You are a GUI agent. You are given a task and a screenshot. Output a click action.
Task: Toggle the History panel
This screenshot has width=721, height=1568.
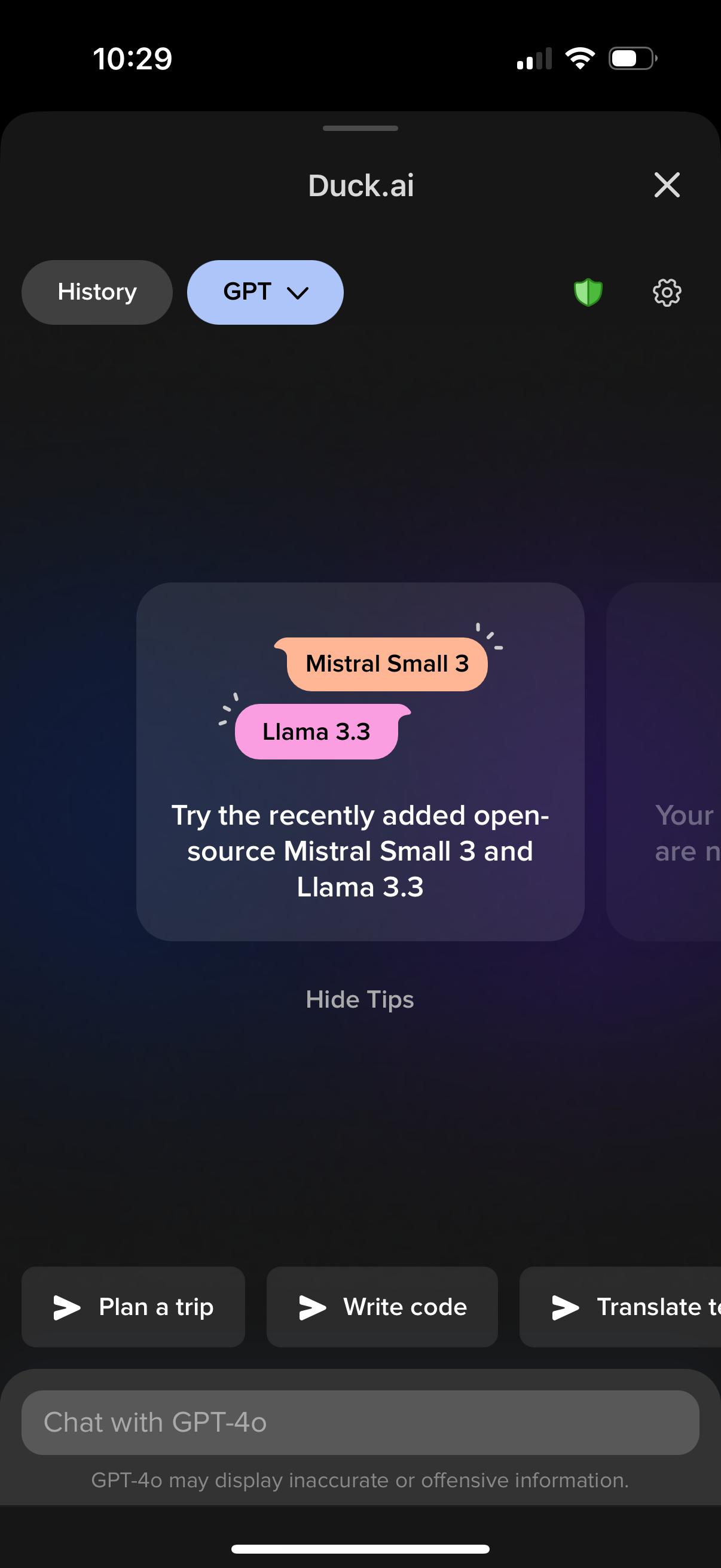tap(96, 292)
